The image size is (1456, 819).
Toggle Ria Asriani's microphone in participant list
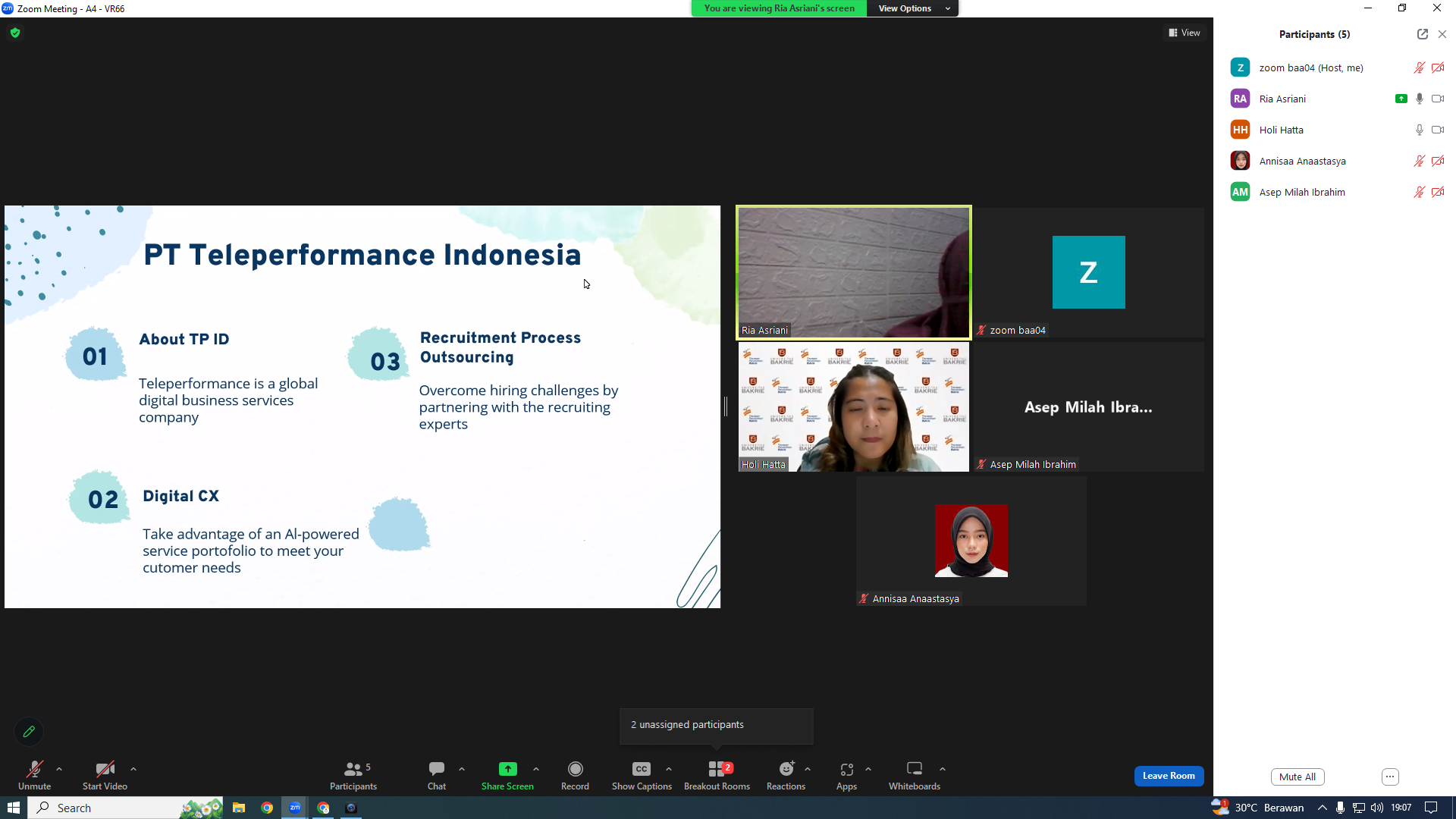point(1420,99)
